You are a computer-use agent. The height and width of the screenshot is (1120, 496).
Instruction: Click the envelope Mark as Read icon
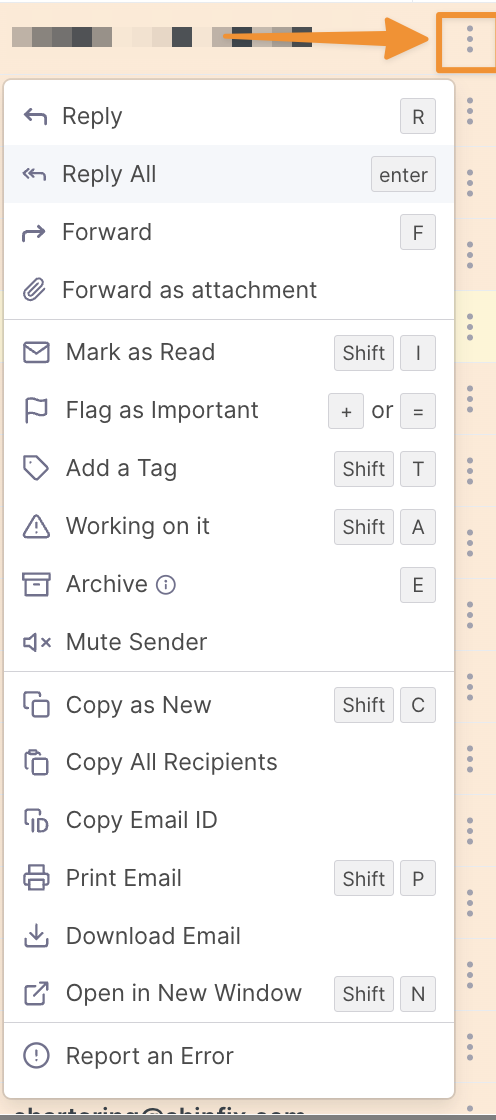[x=36, y=352]
